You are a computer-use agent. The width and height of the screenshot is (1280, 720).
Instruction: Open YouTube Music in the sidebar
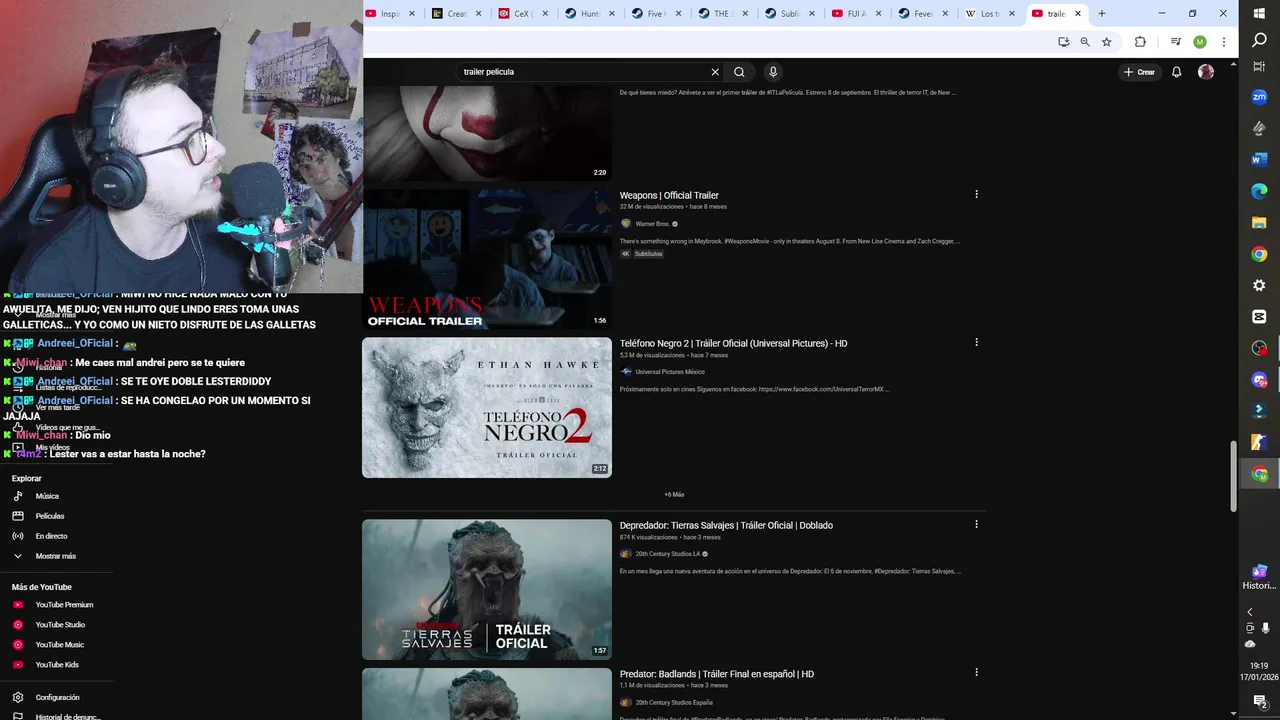tap(56, 645)
